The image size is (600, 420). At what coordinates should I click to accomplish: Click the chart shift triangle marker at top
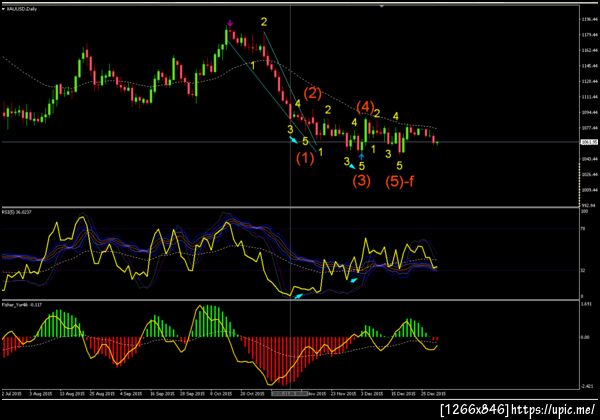[381, 6]
